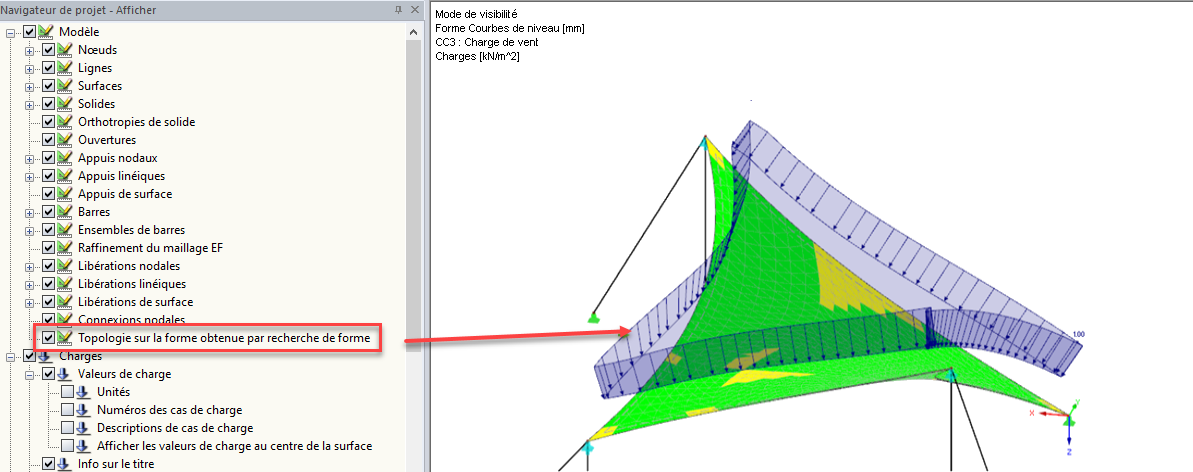Uncheck the Nœuds checkbox

(49, 50)
